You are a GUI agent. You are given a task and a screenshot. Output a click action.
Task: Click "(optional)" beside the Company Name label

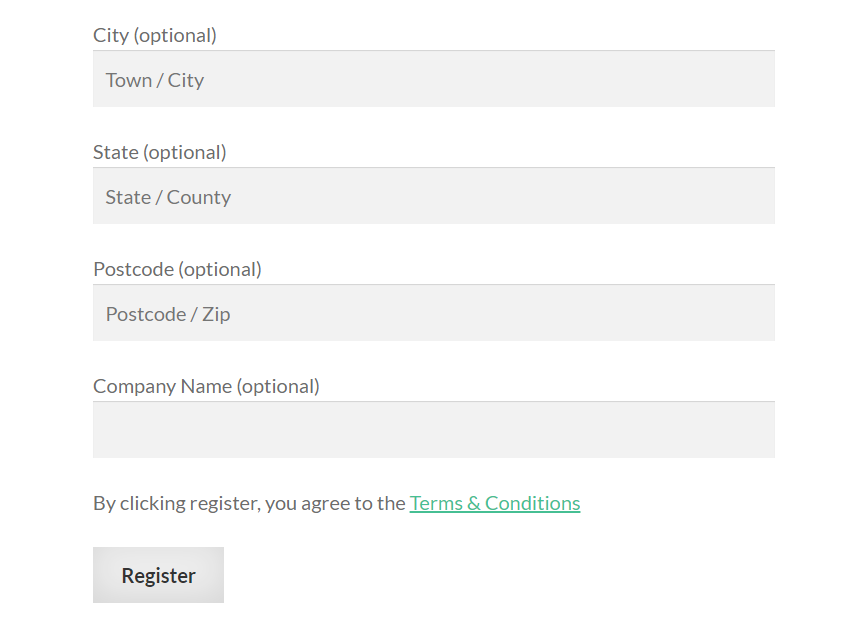(x=278, y=386)
